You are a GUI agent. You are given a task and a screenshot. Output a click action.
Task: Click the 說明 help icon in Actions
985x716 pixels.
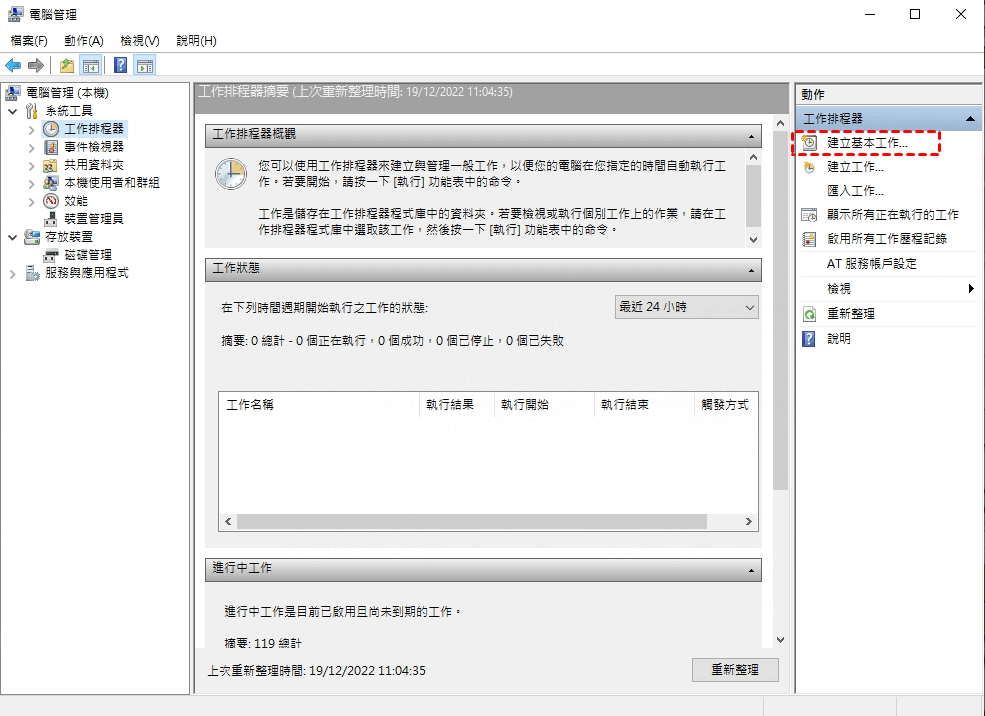coord(809,339)
